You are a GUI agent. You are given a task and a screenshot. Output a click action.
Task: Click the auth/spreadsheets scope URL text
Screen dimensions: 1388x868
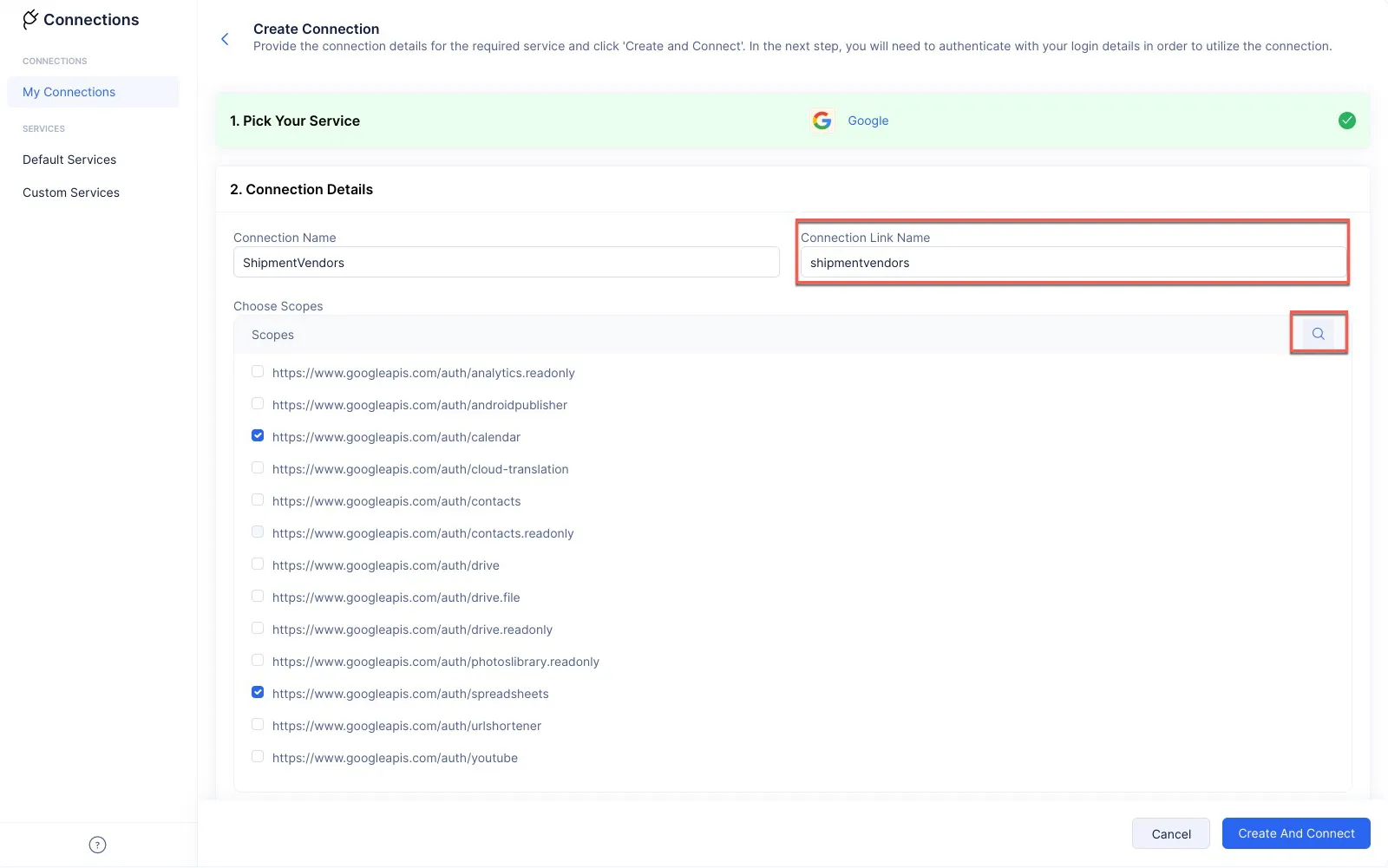coord(410,694)
